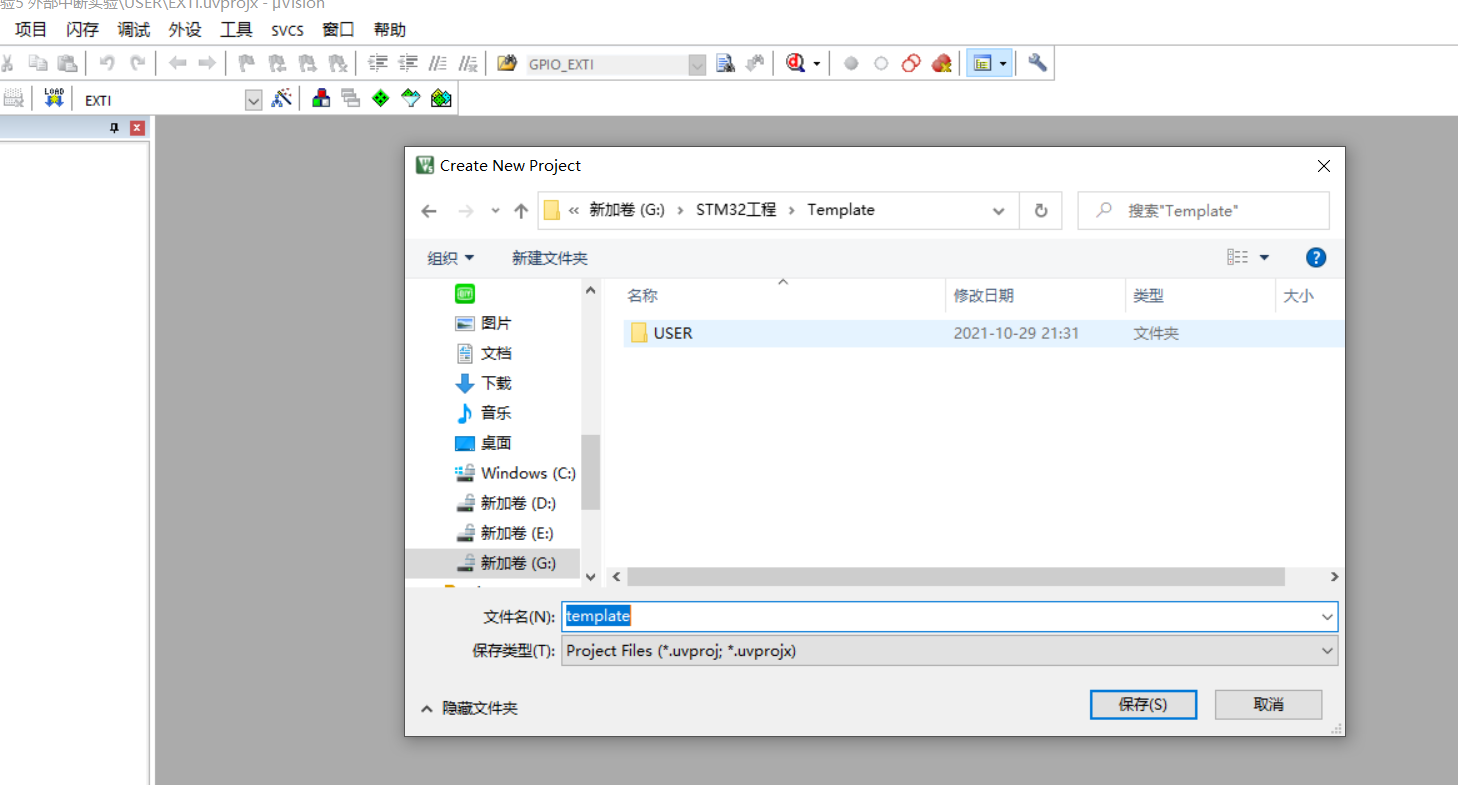Click the Insert Breakpoint solid dot icon
1458x785 pixels.
851,63
